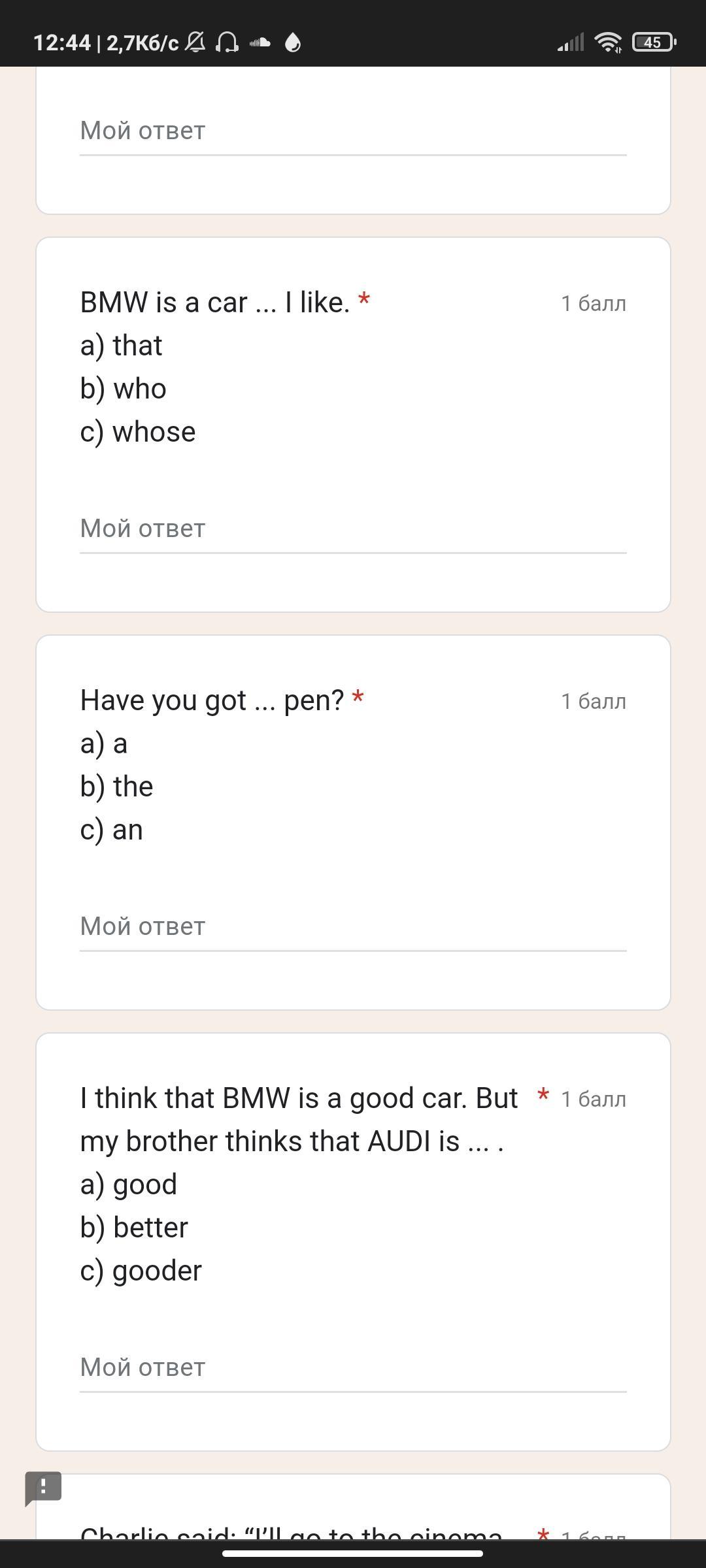The image size is (706, 1568).
Task: Click answer field under pen question
Action: (x=353, y=926)
